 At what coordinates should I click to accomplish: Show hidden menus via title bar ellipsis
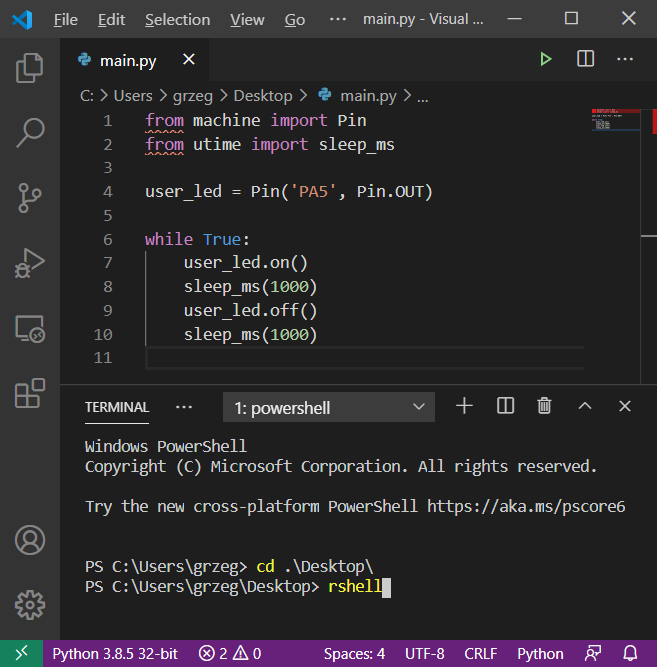(338, 19)
